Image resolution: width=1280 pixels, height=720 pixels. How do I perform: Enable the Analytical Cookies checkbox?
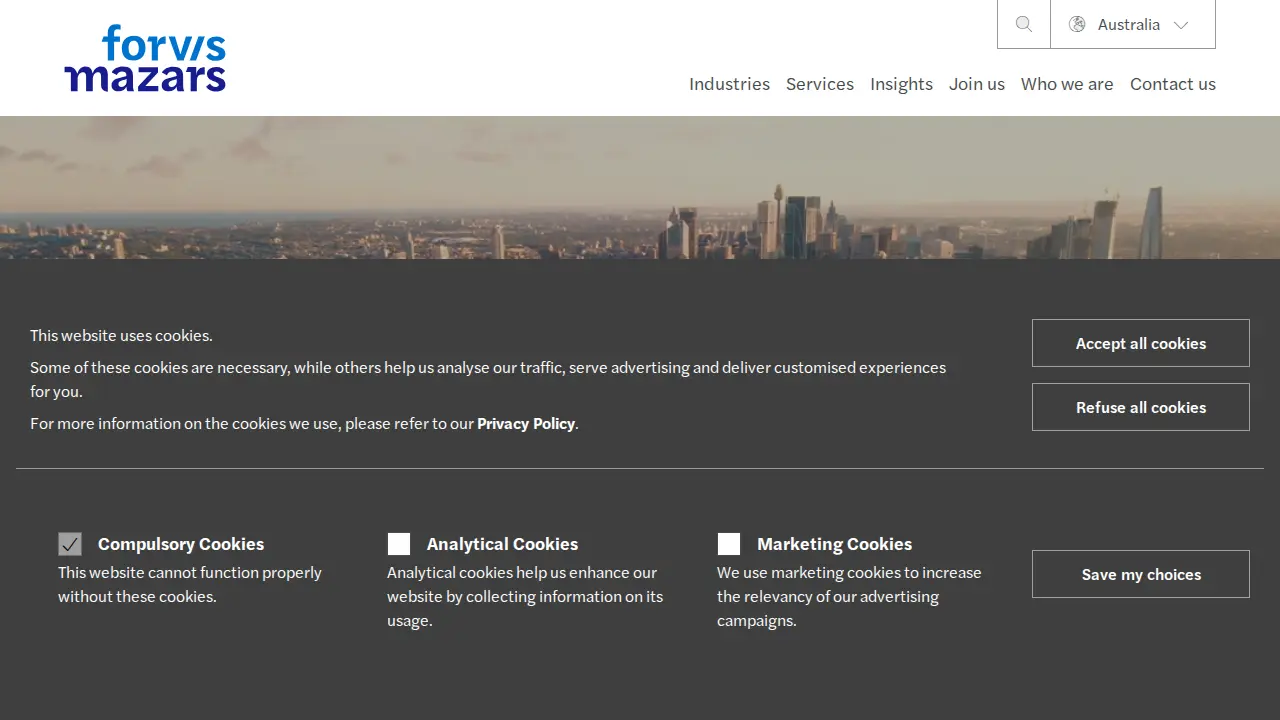(399, 544)
